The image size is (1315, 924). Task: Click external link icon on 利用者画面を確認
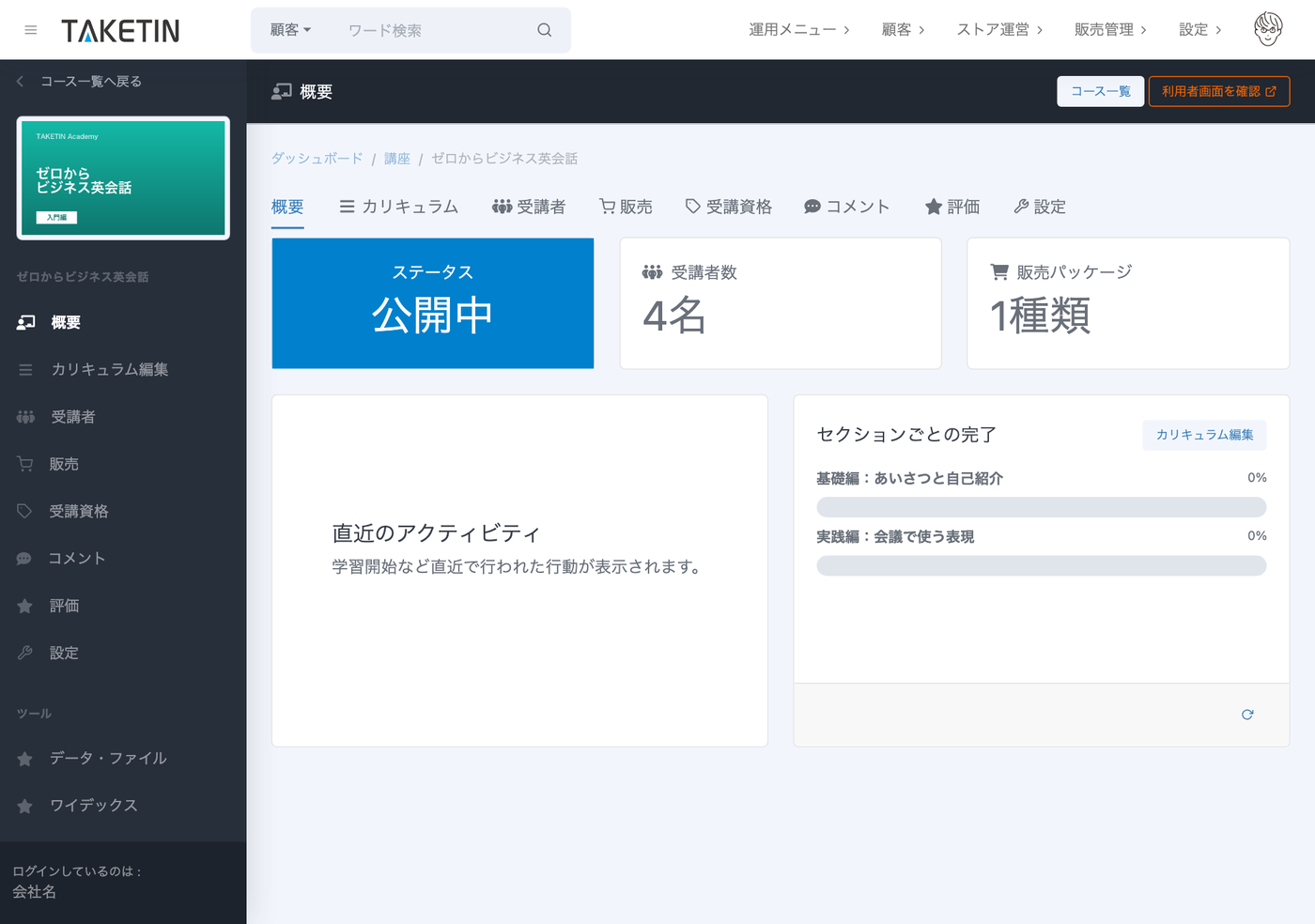1271,91
